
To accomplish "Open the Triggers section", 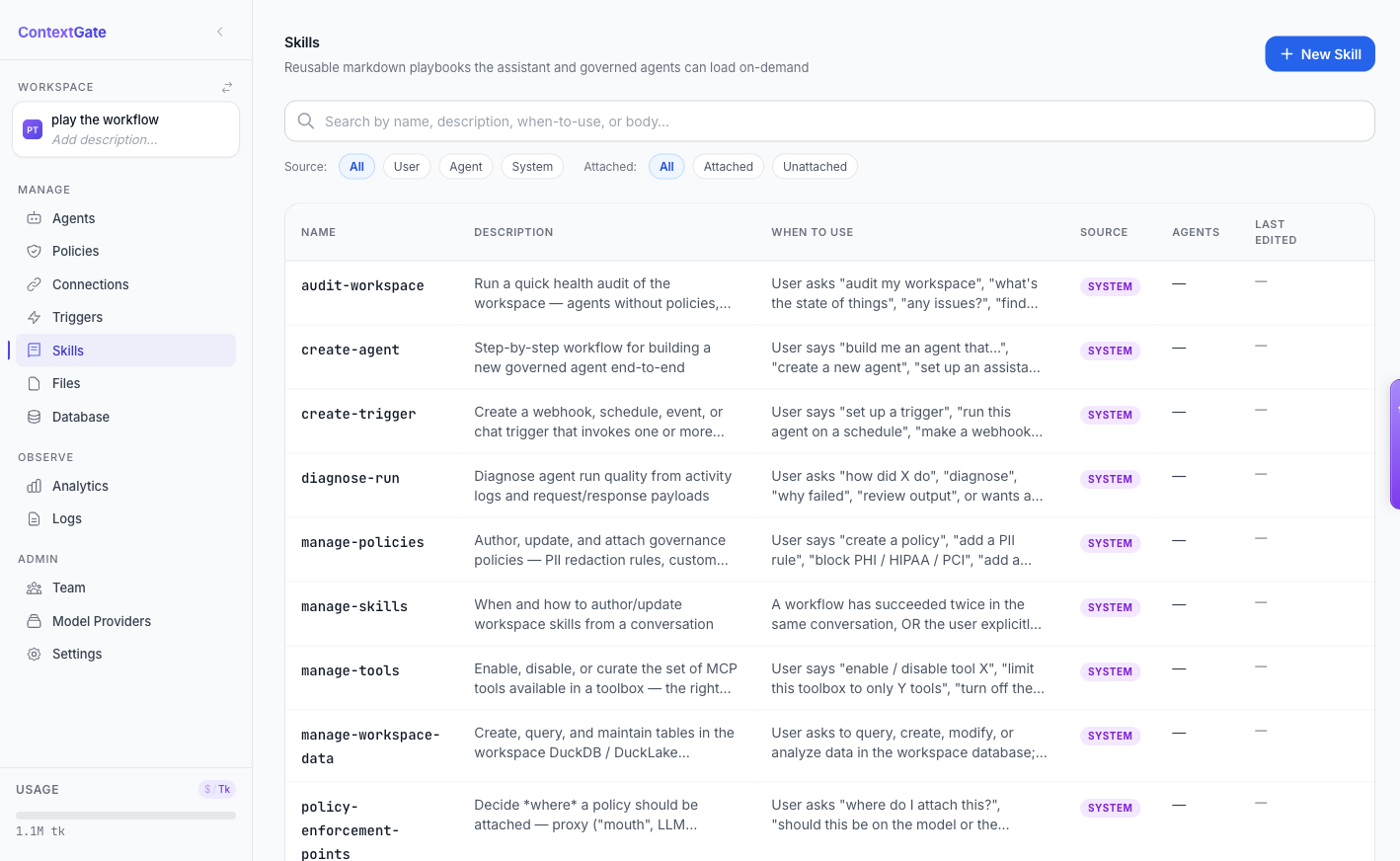I will point(125,317).
